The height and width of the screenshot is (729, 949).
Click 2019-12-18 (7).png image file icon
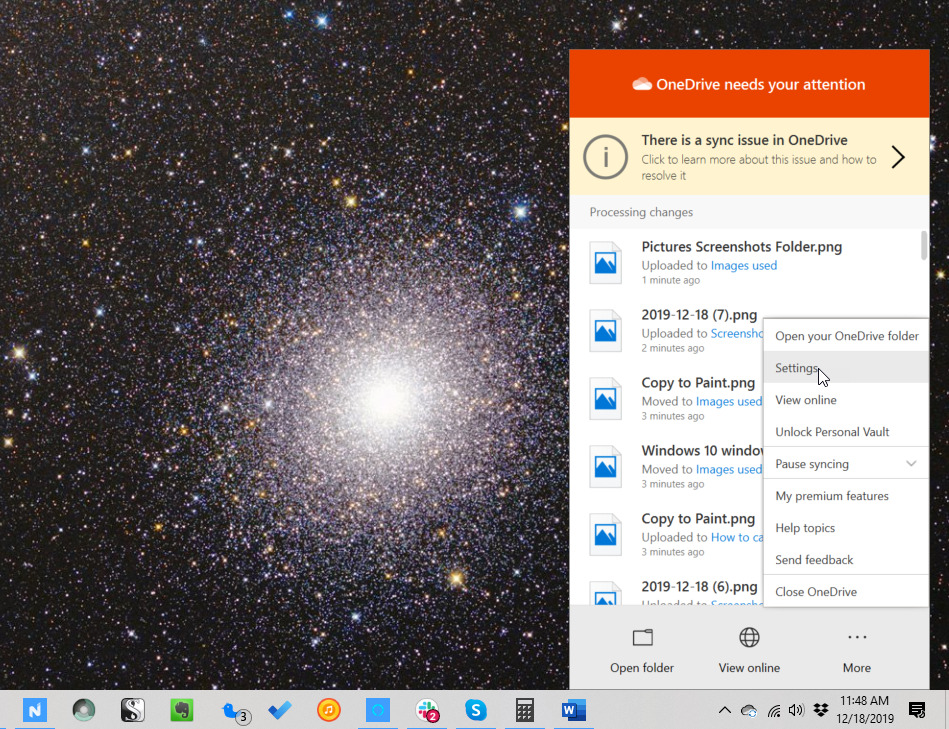click(605, 330)
